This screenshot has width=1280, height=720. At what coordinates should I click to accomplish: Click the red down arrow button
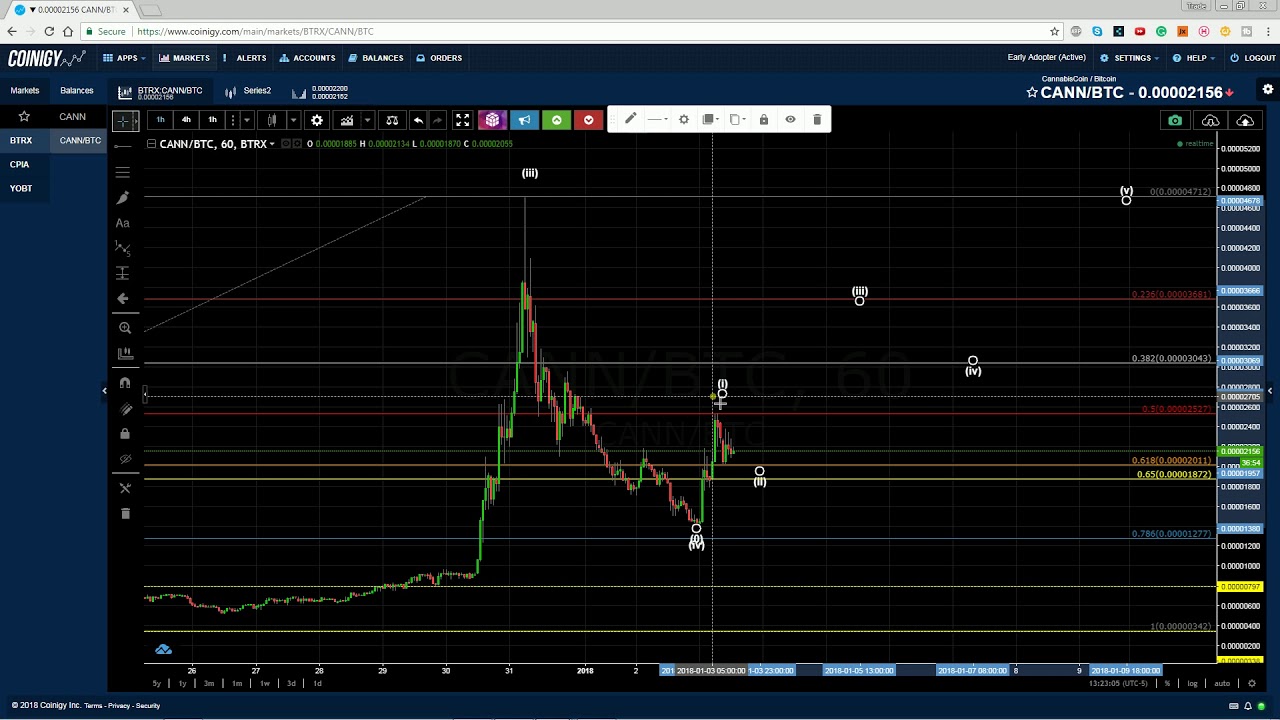coord(589,120)
